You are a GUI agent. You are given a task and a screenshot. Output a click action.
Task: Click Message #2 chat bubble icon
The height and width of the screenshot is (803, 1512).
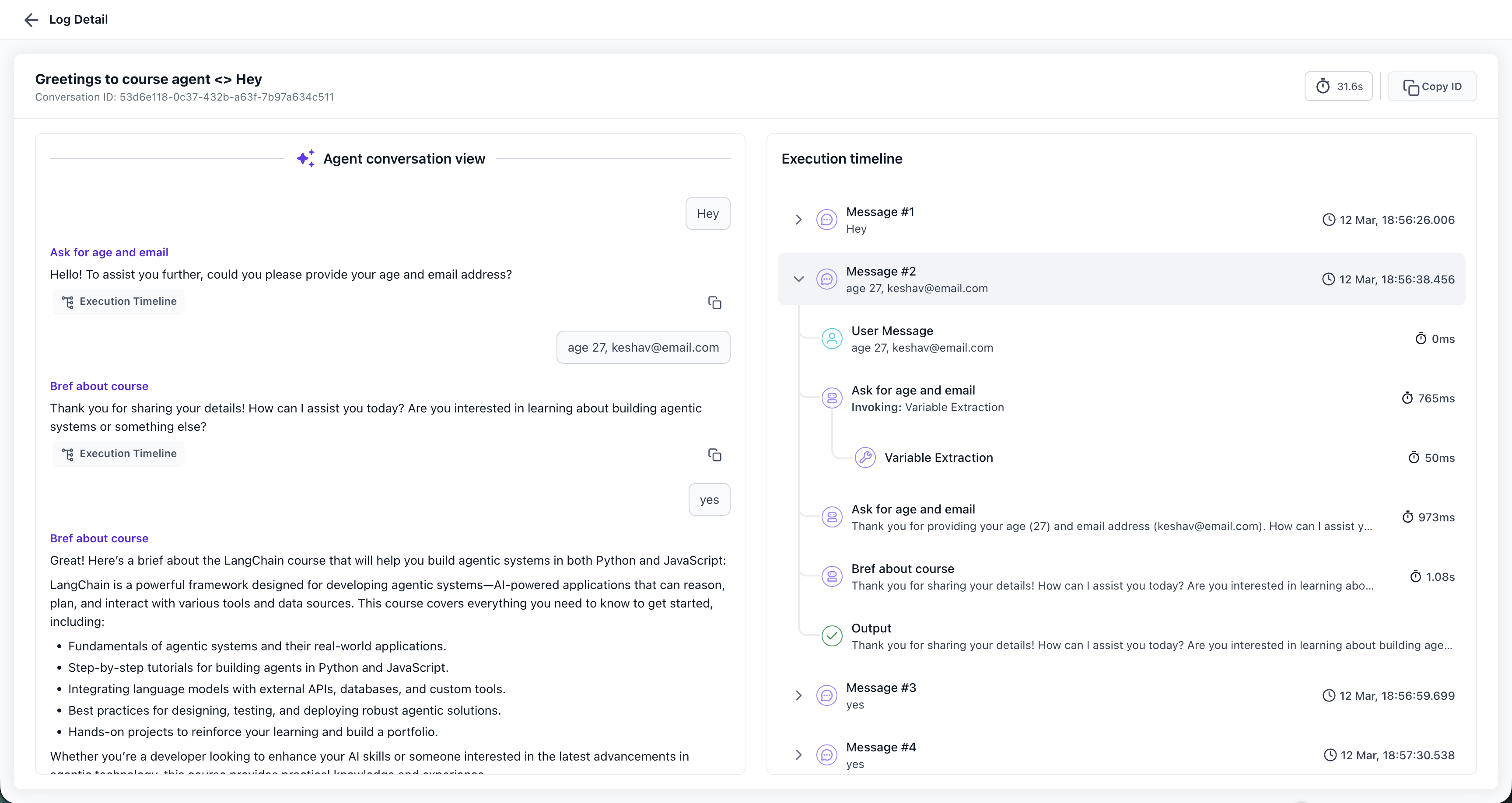tap(826, 279)
